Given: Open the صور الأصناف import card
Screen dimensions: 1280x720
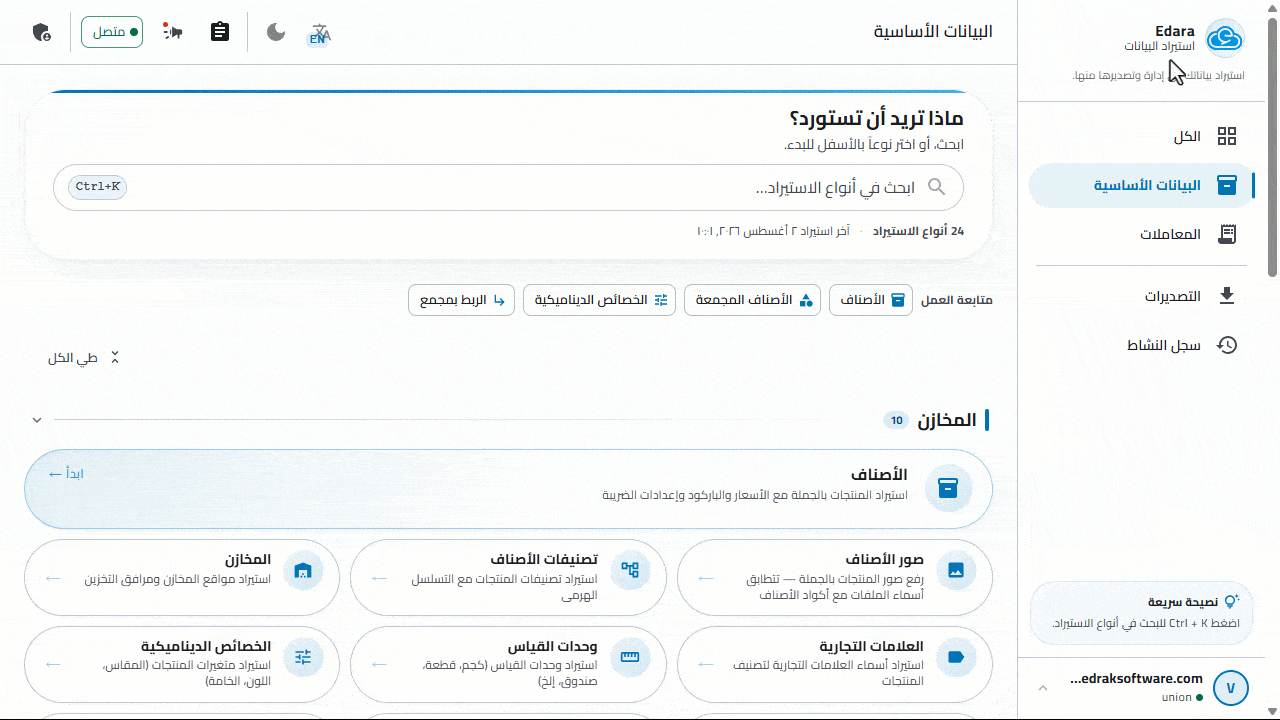Looking at the screenshot, I should 835,578.
